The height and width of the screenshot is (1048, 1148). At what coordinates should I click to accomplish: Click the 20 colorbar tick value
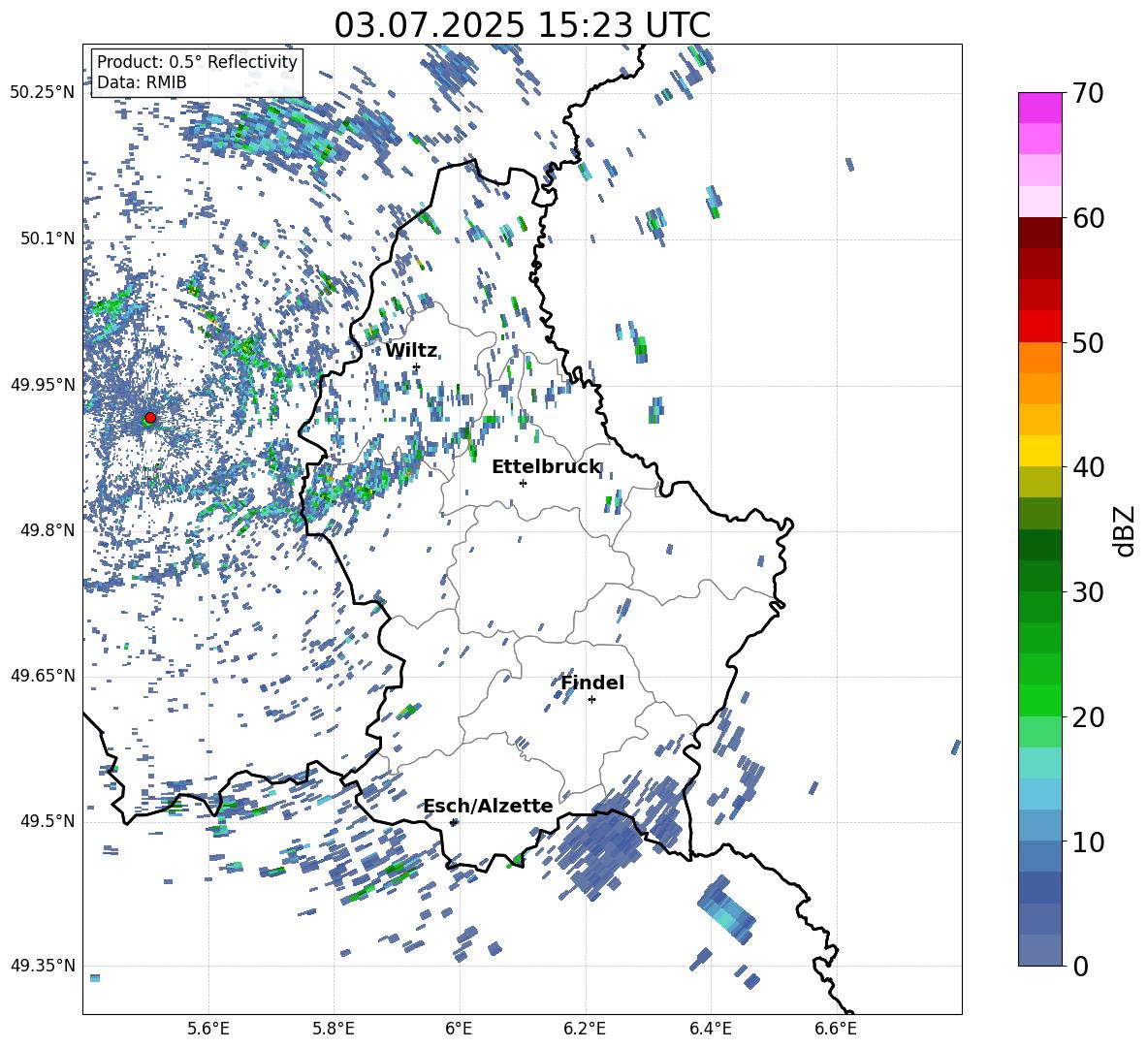[1088, 717]
